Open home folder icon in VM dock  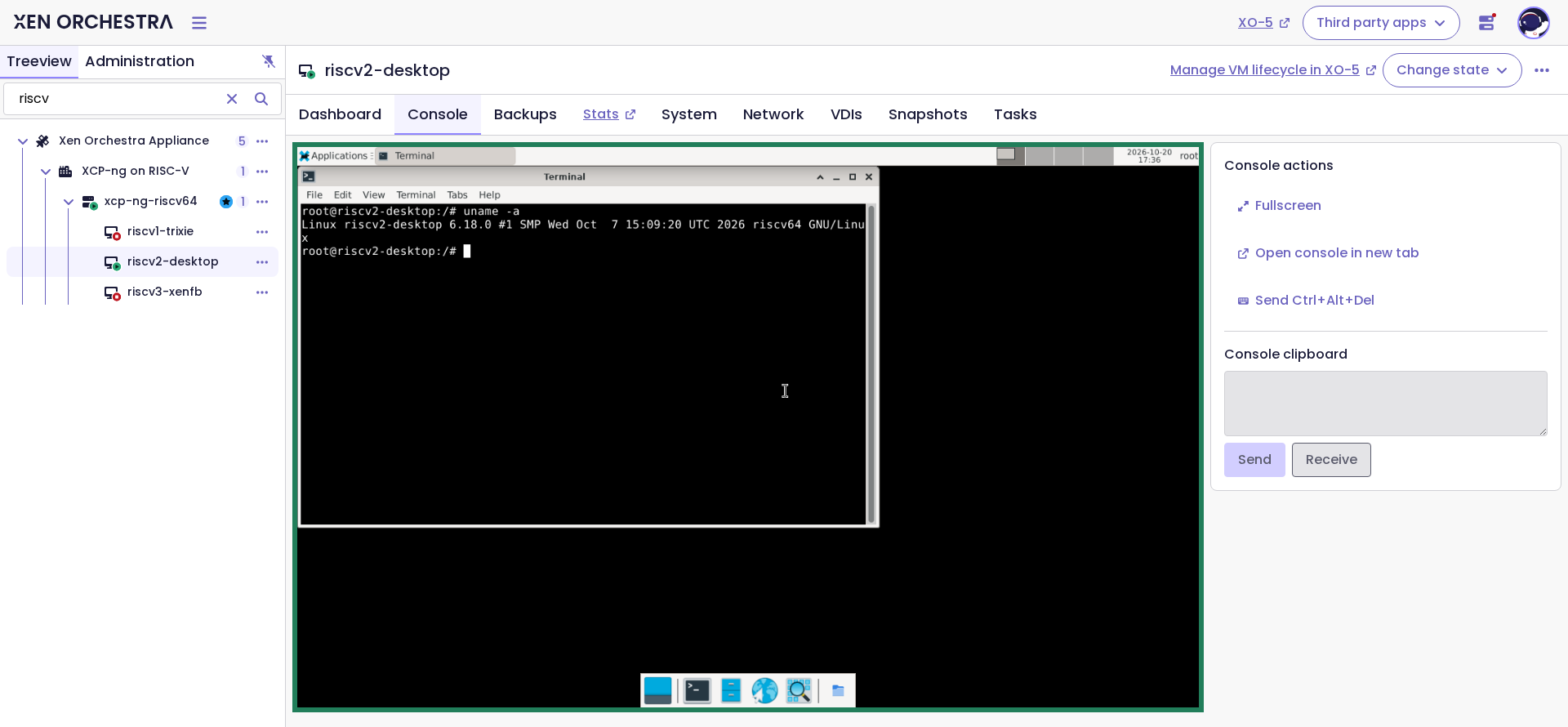click(838, 691)
